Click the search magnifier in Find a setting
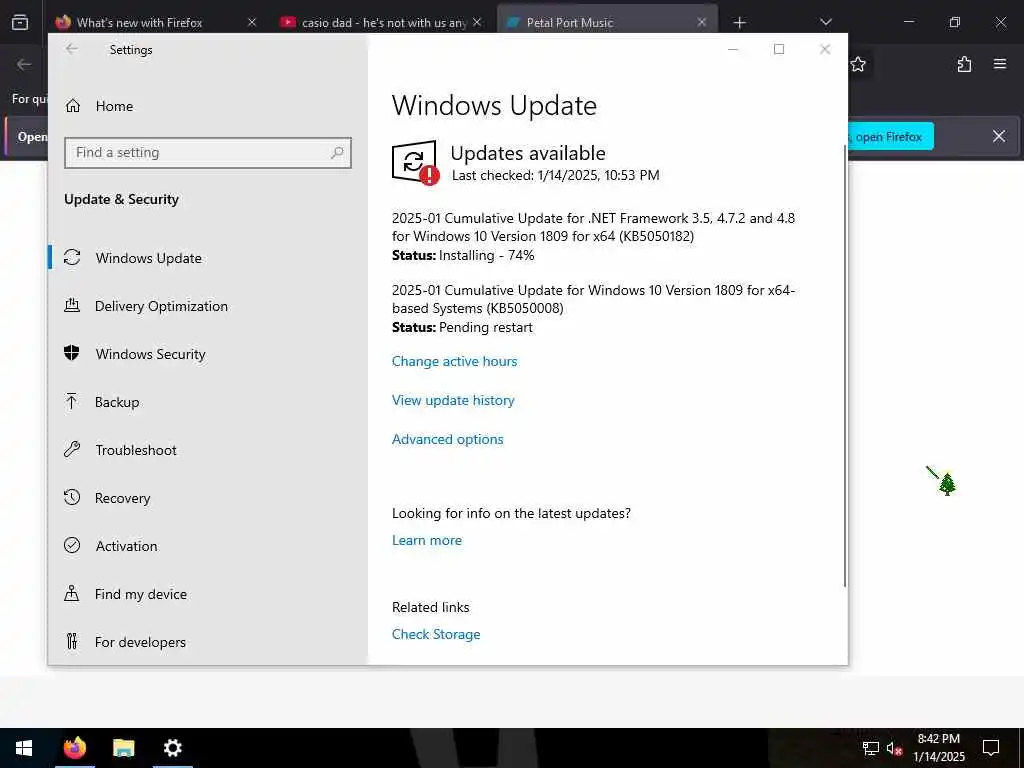 337,153
